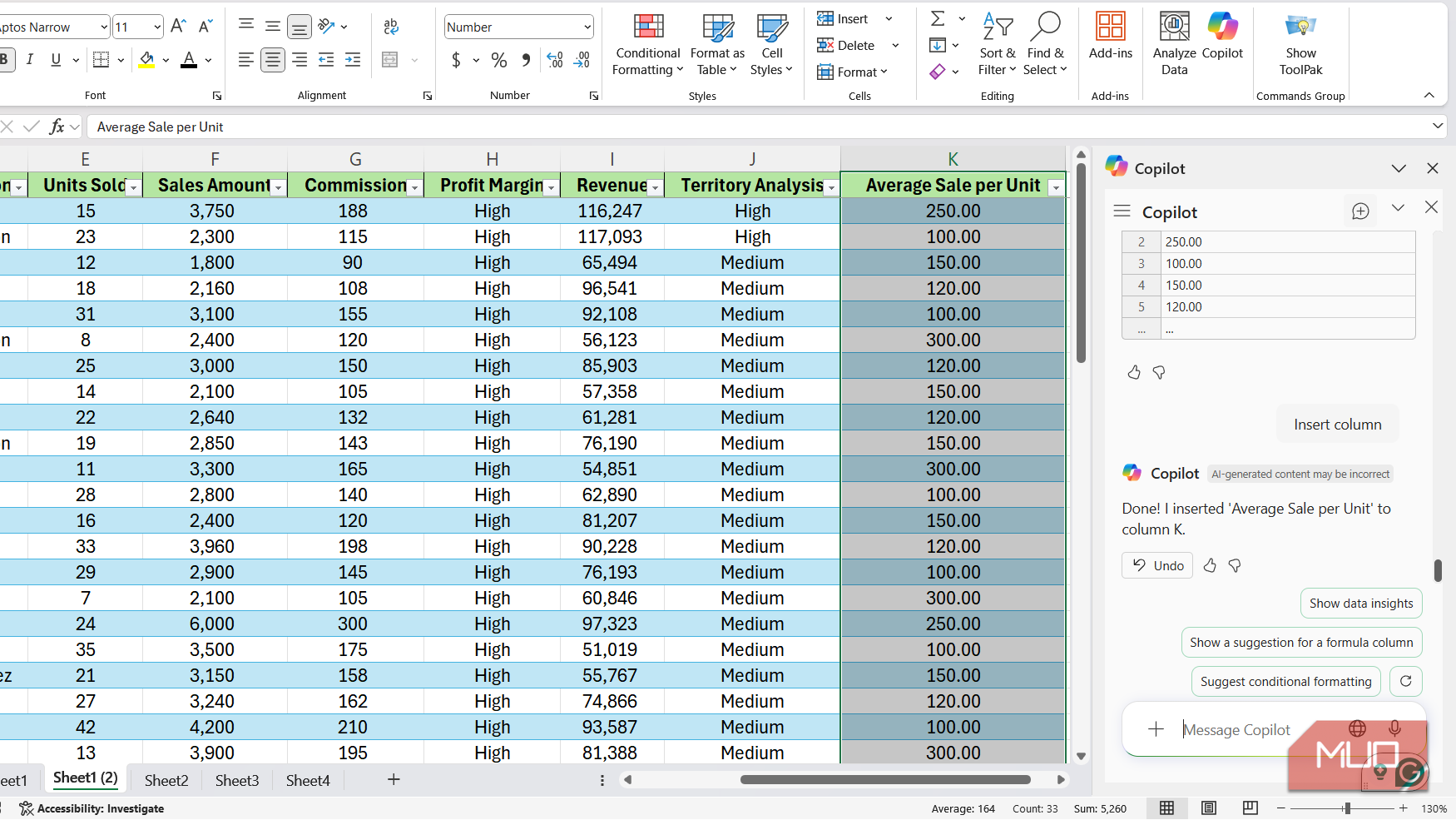Start new Copilot chat
This screenshot has width=1456, height=820.
1360,211
